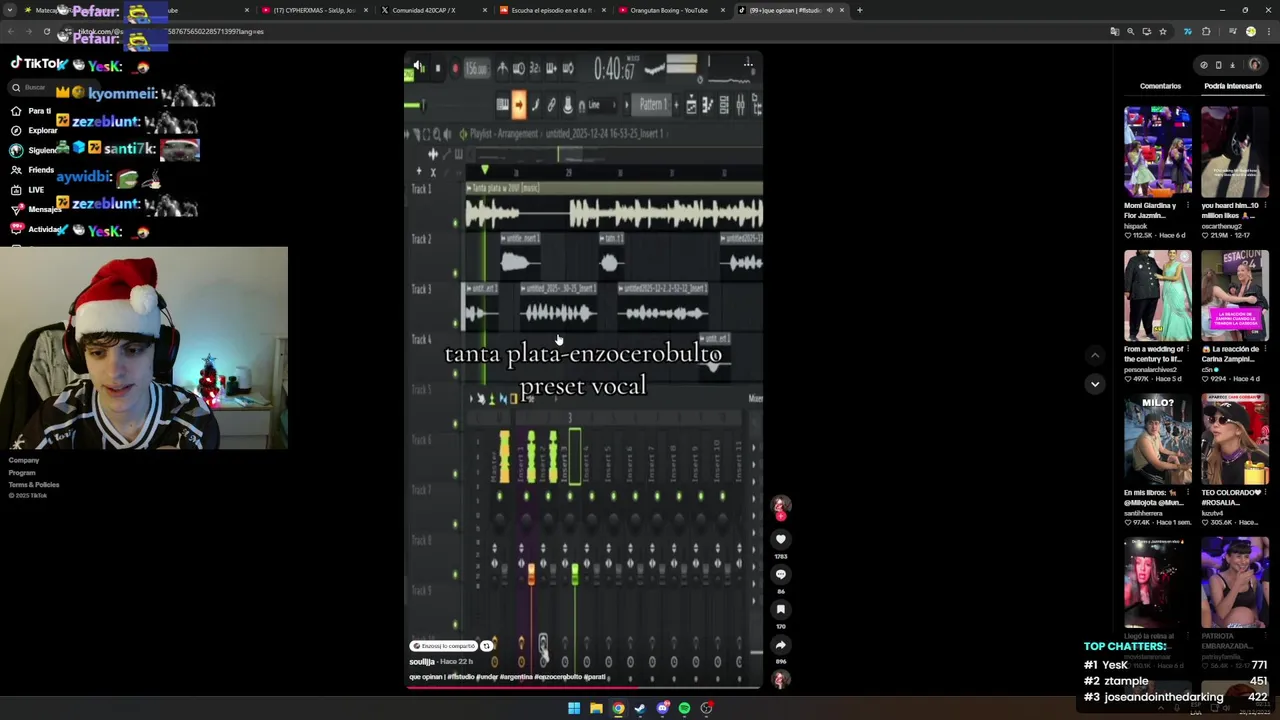Click the hispaok author name

pyautogui.click(x=1136, y=226)
